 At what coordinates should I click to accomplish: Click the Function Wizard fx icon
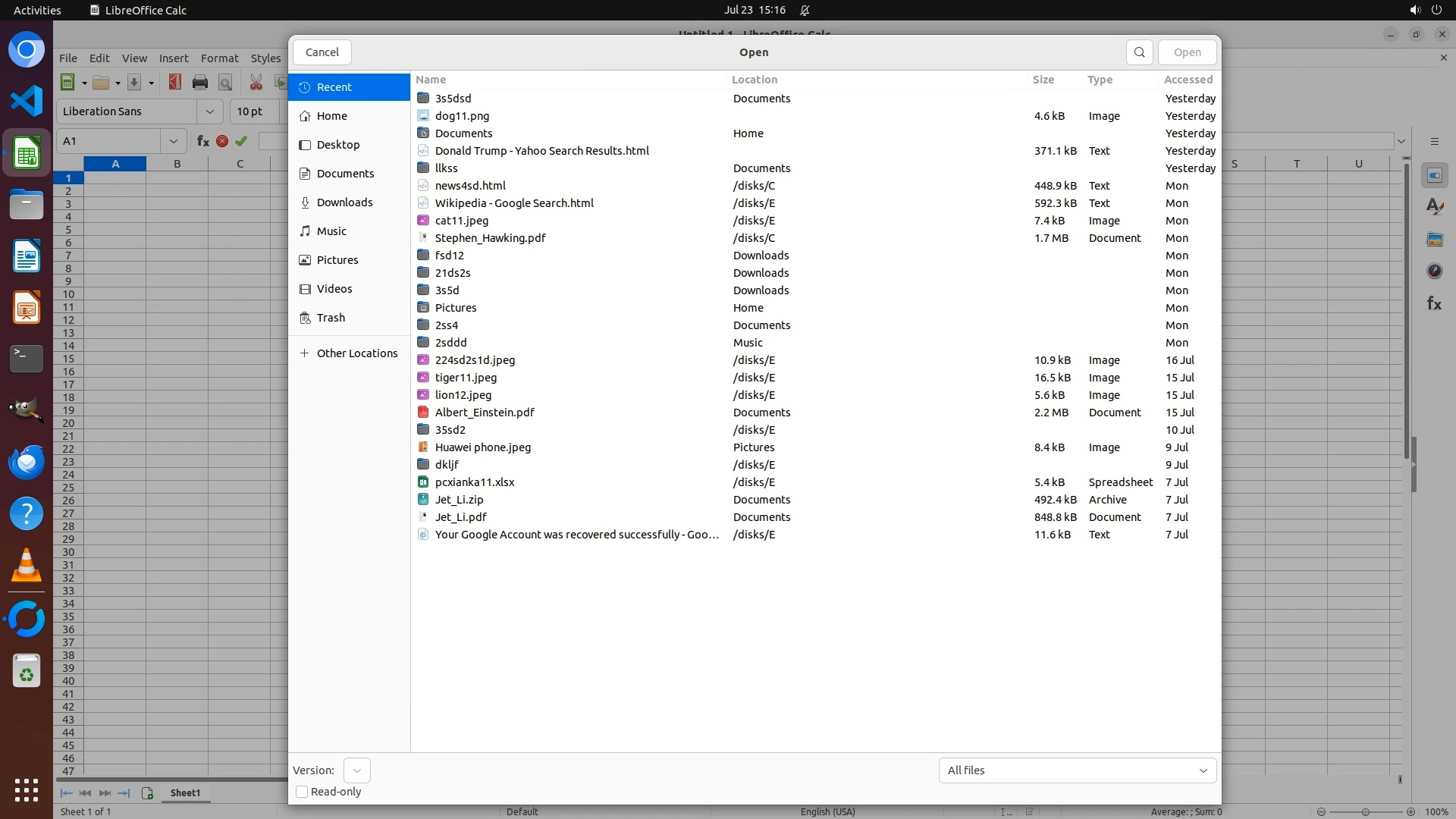202,141
